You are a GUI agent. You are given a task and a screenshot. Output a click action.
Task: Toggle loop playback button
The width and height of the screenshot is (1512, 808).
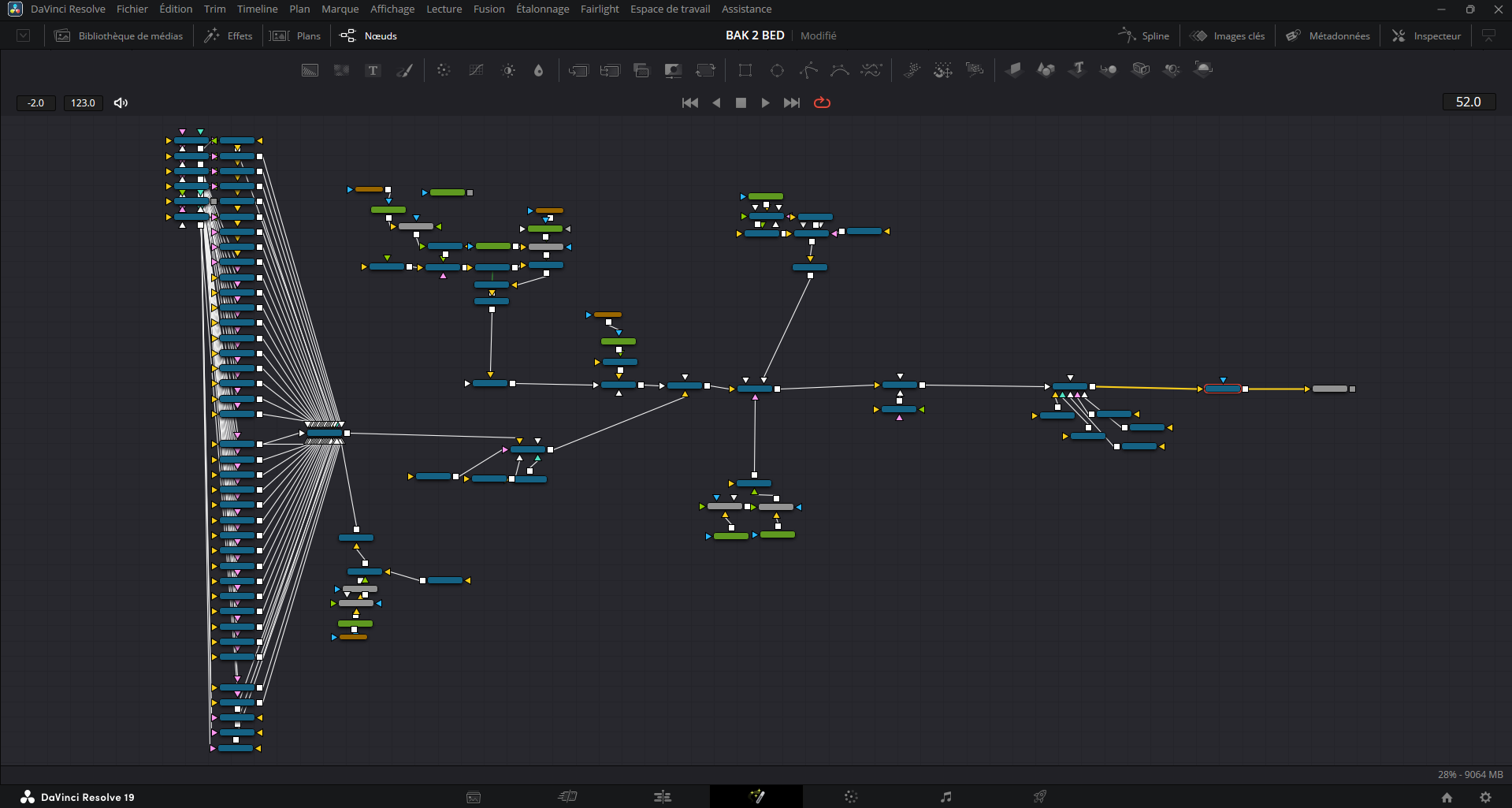click(822, 102)
